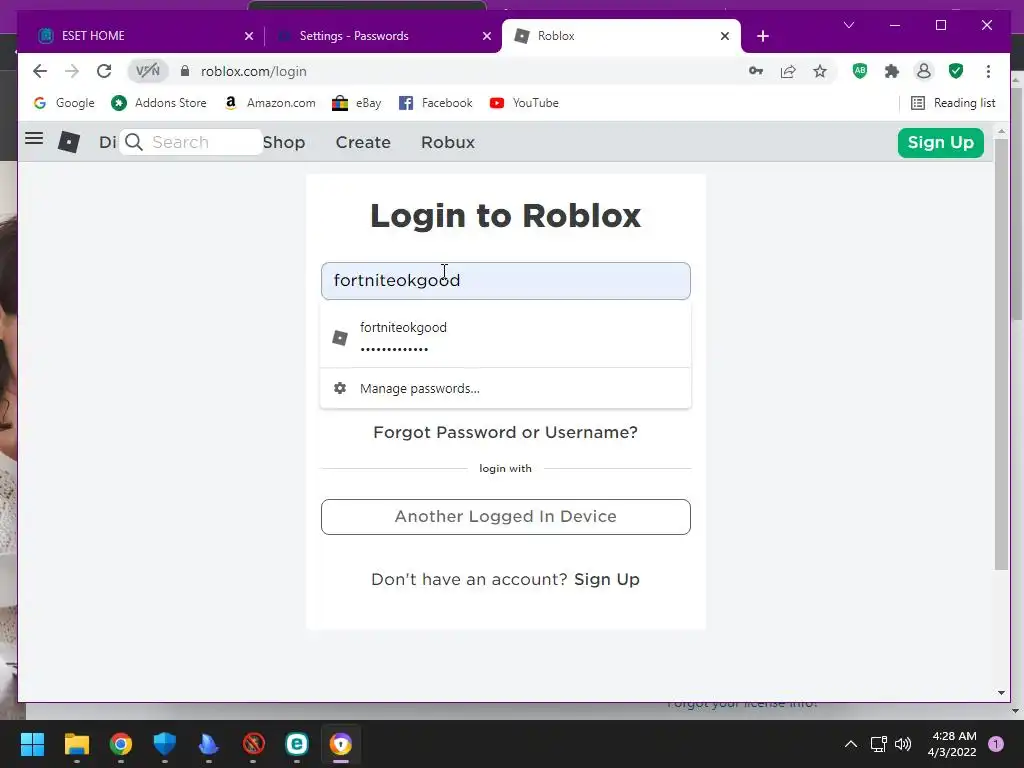Click Another Logged In Device button

point(505,517)
